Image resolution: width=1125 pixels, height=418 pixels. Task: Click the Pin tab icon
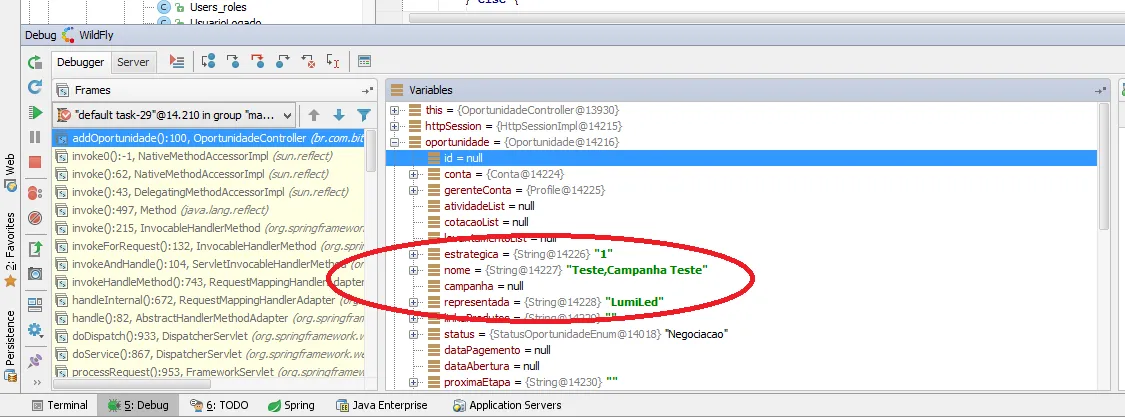35,361
